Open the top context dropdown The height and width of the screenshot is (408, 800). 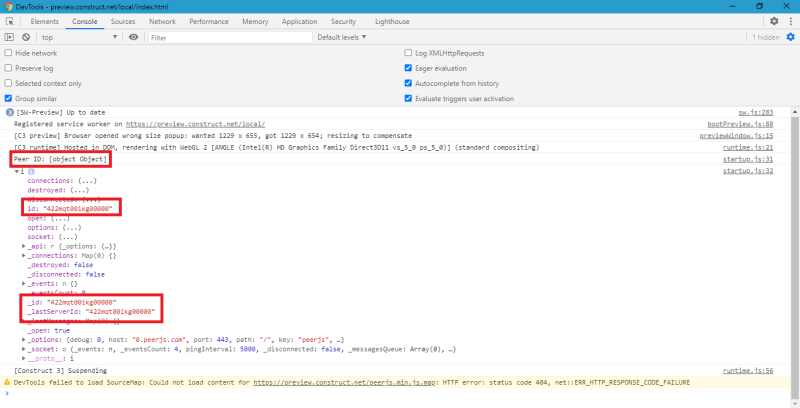pos(80,37)
